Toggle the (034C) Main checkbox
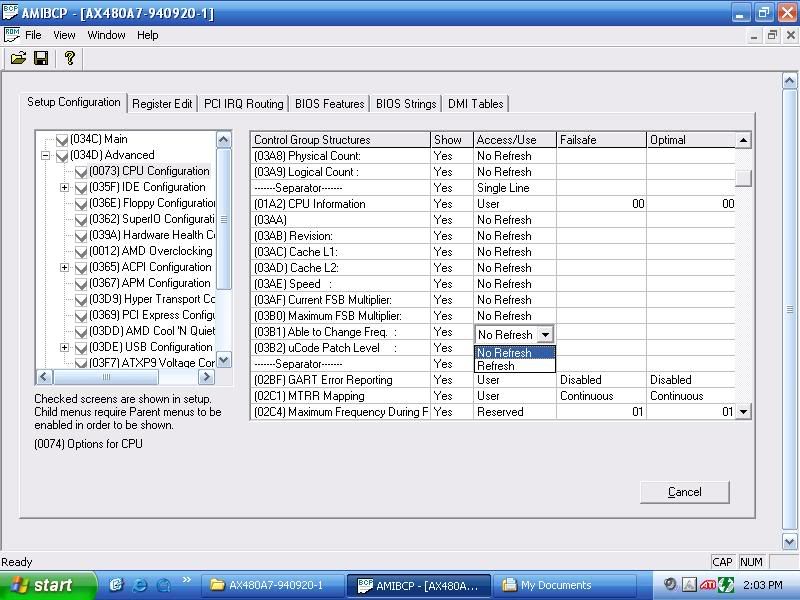 tap(62, 139)
